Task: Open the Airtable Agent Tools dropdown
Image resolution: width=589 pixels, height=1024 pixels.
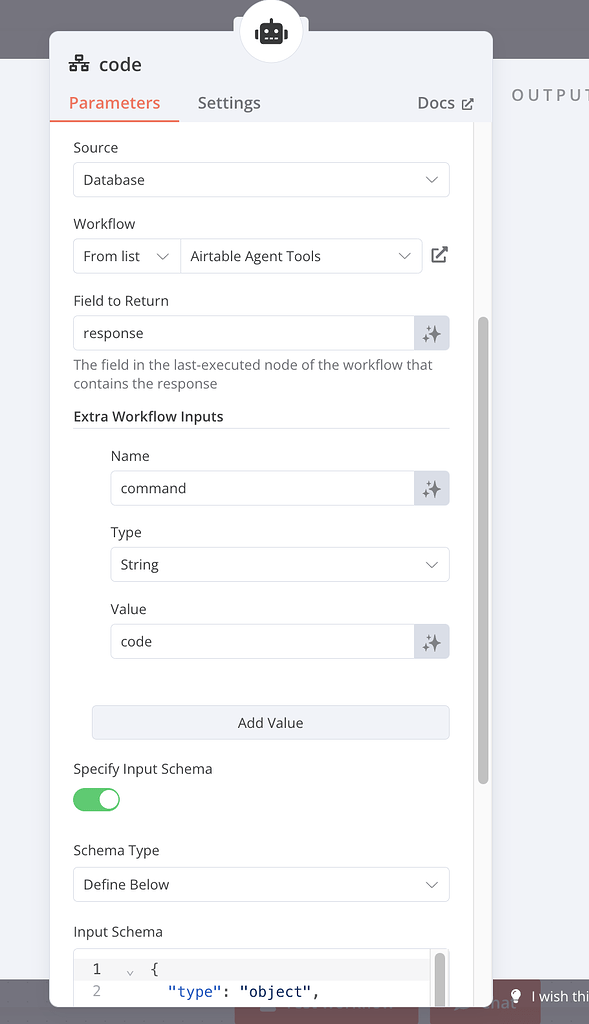Action: (x=300, y=256)
